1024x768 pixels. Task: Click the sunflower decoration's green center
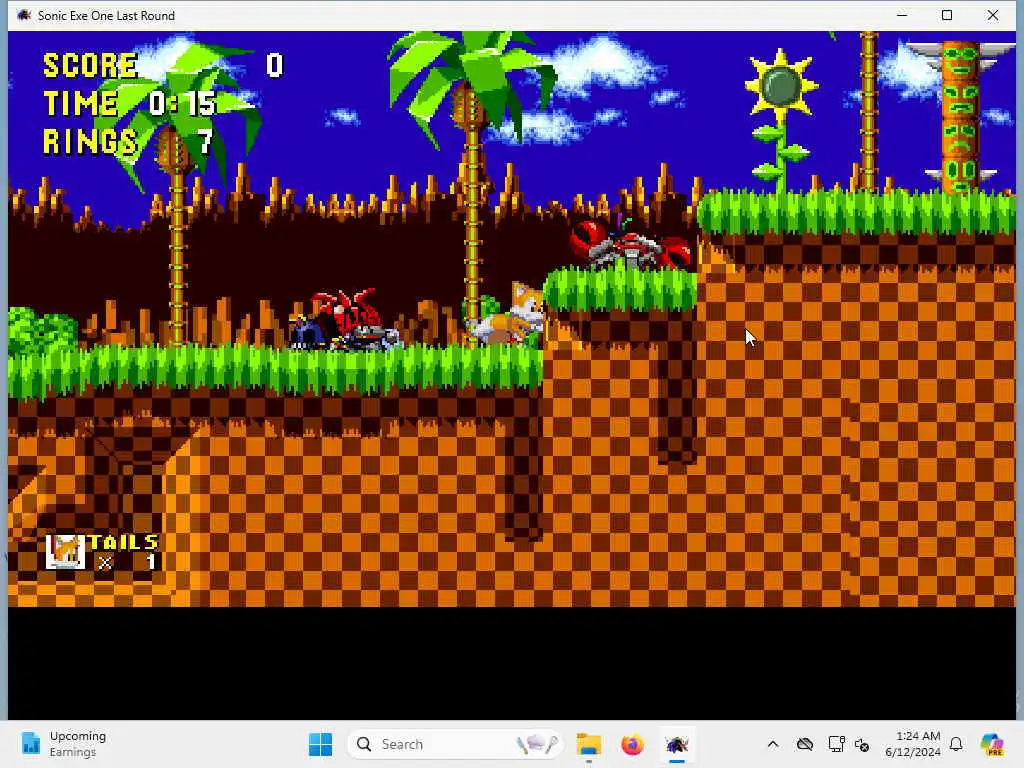click(x=781, y=88)
